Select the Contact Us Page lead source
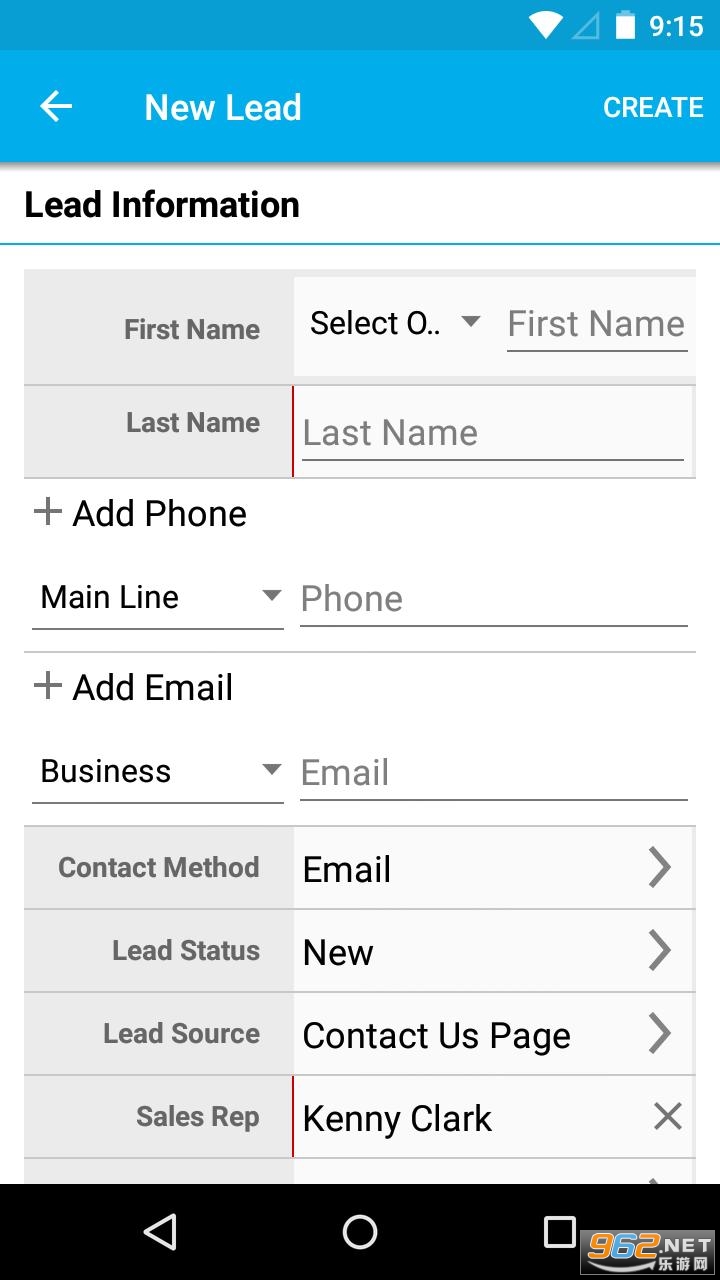The width and height of the screenshot is (720, 1280). [437, 1036]
